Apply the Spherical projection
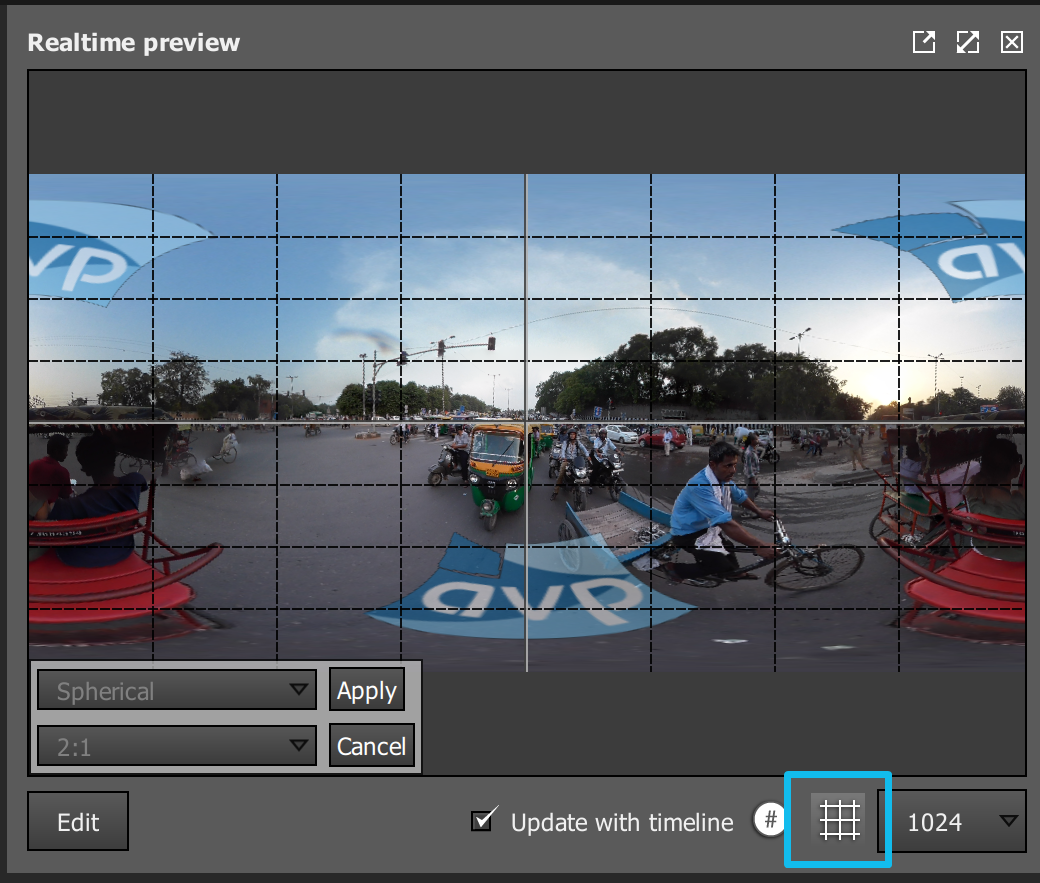Image resolution: width=1040 pixels, height=883 pixels. (366, 689)
